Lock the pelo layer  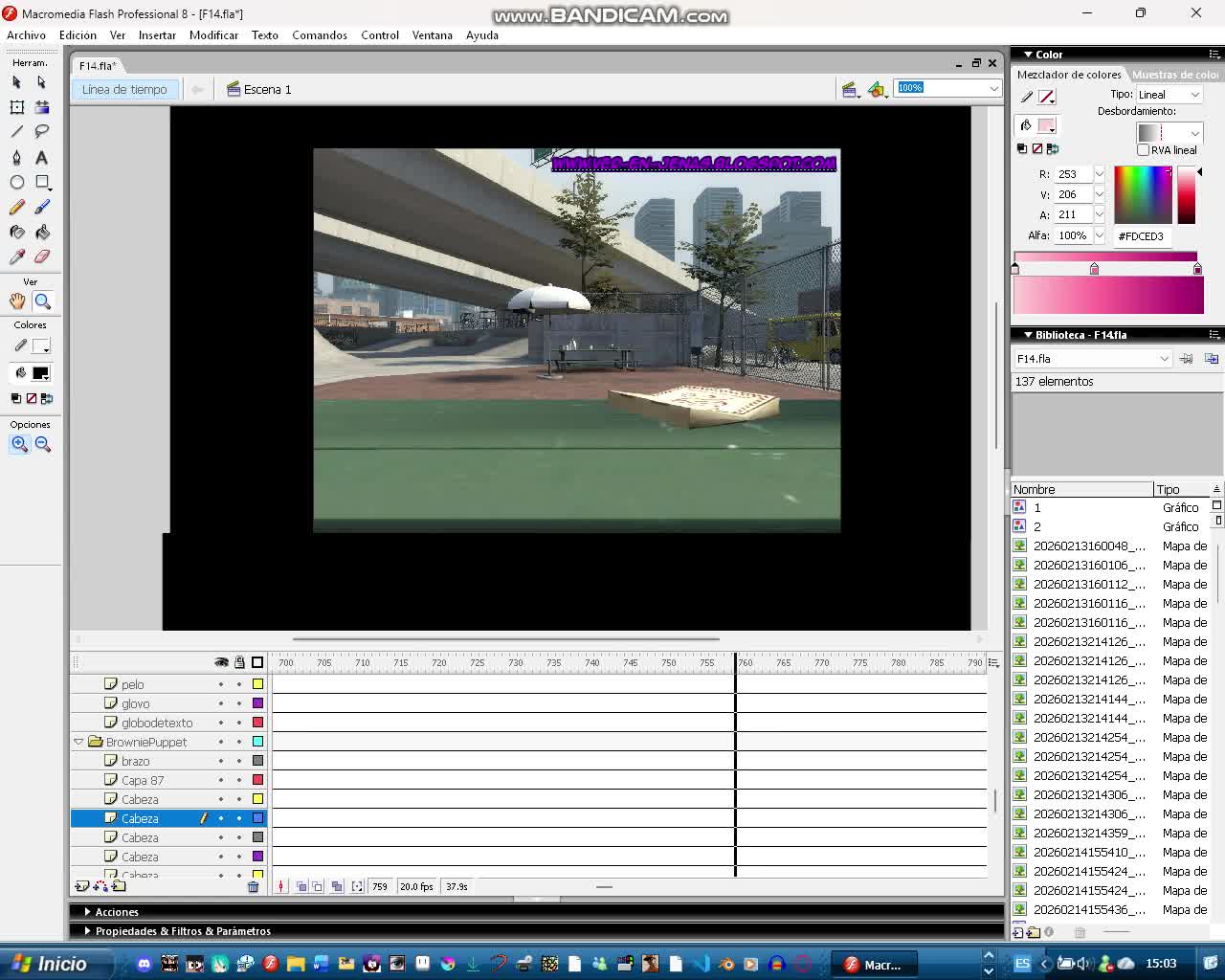tap(239, 683)
